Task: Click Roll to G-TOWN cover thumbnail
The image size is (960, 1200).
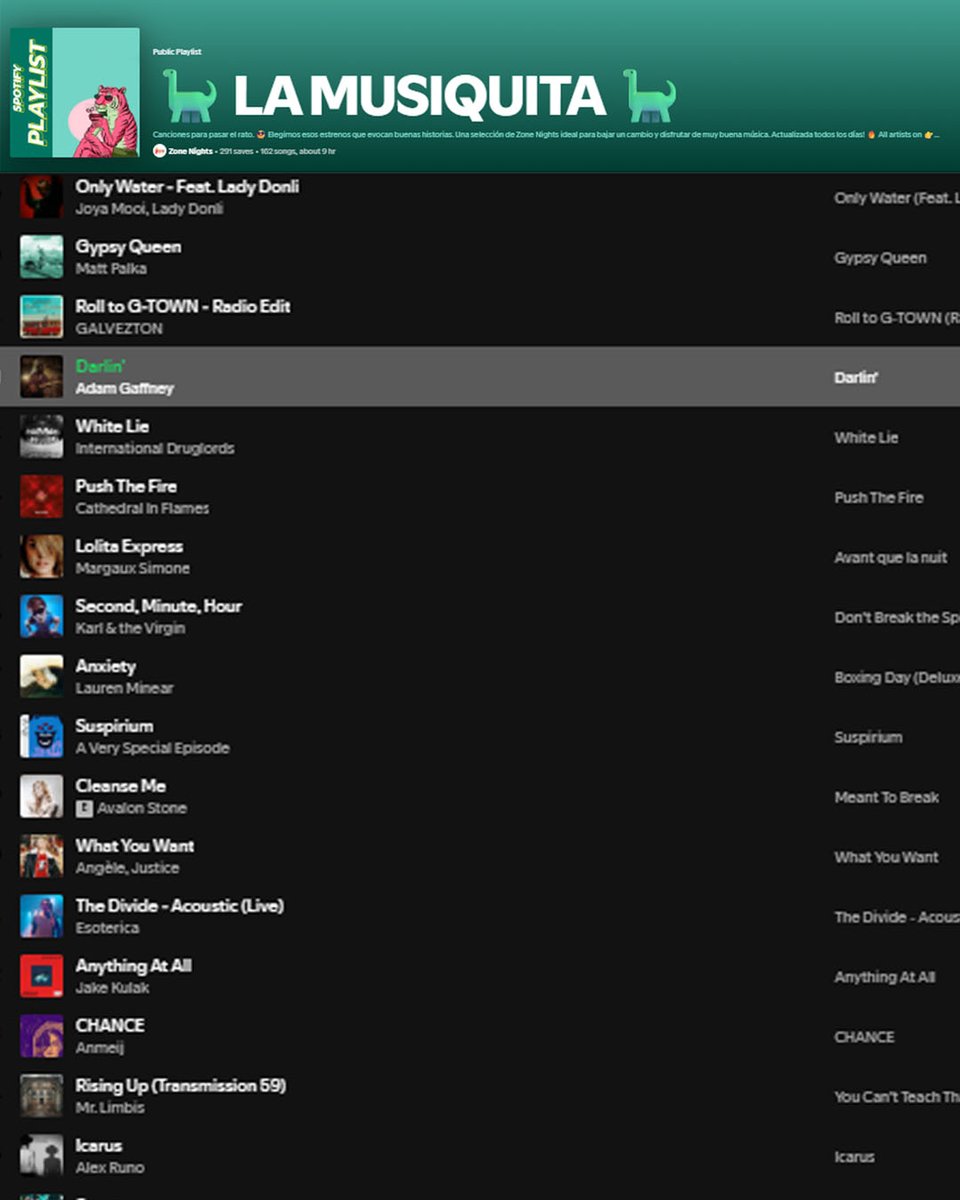Action: pyautogui.click(x=41, y=317)
